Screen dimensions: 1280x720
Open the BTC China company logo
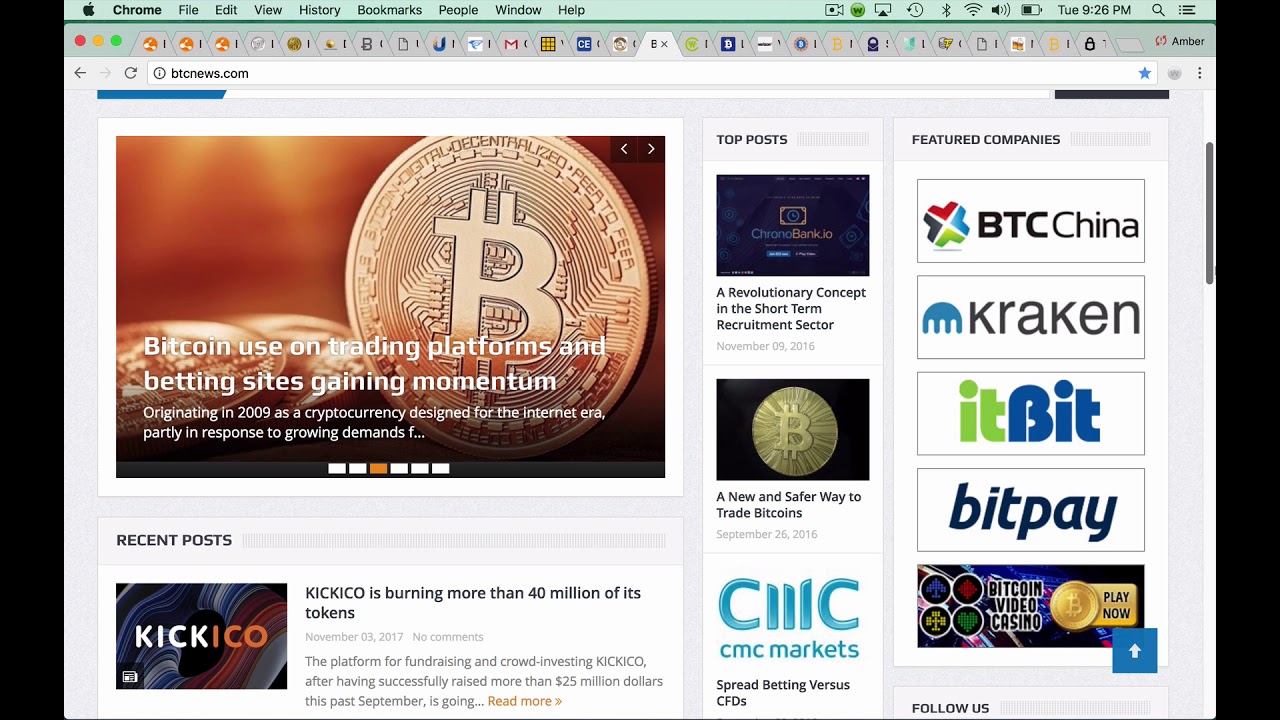click(1031, 221)
